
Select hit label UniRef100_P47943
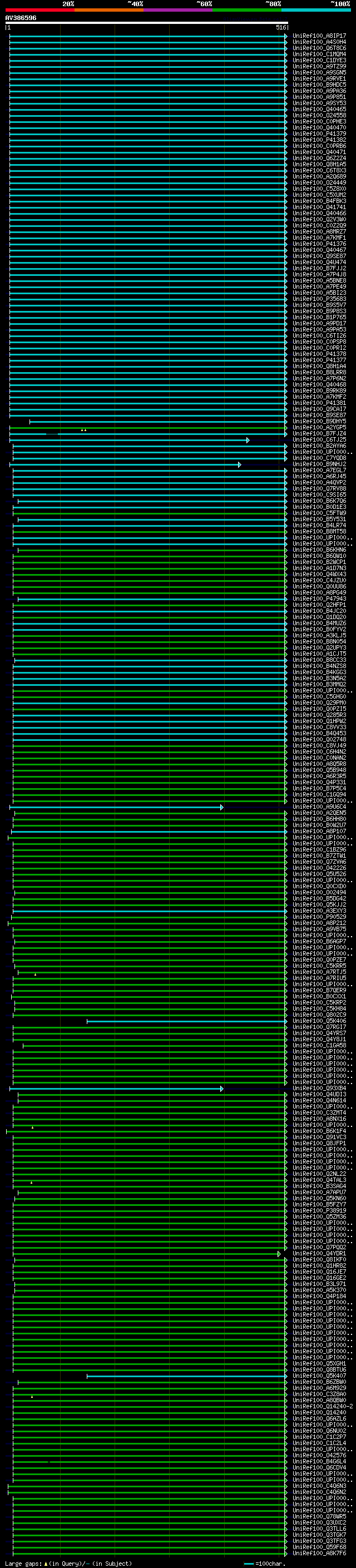(x=319, y=598)
